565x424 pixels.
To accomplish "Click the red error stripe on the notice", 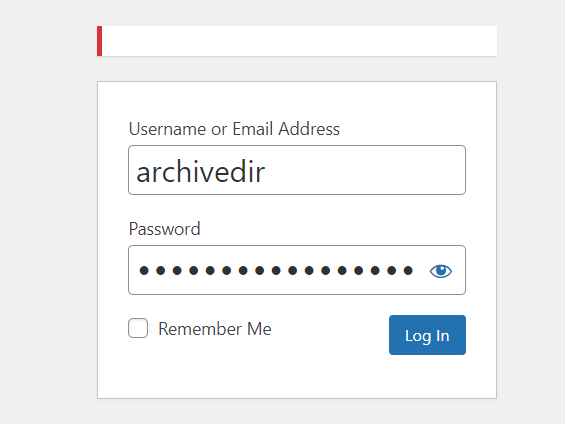I will [x=99, y=41].
